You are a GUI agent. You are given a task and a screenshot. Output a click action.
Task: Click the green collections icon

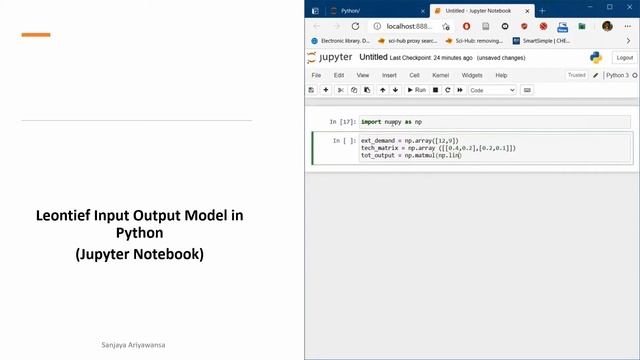point(582,27)
